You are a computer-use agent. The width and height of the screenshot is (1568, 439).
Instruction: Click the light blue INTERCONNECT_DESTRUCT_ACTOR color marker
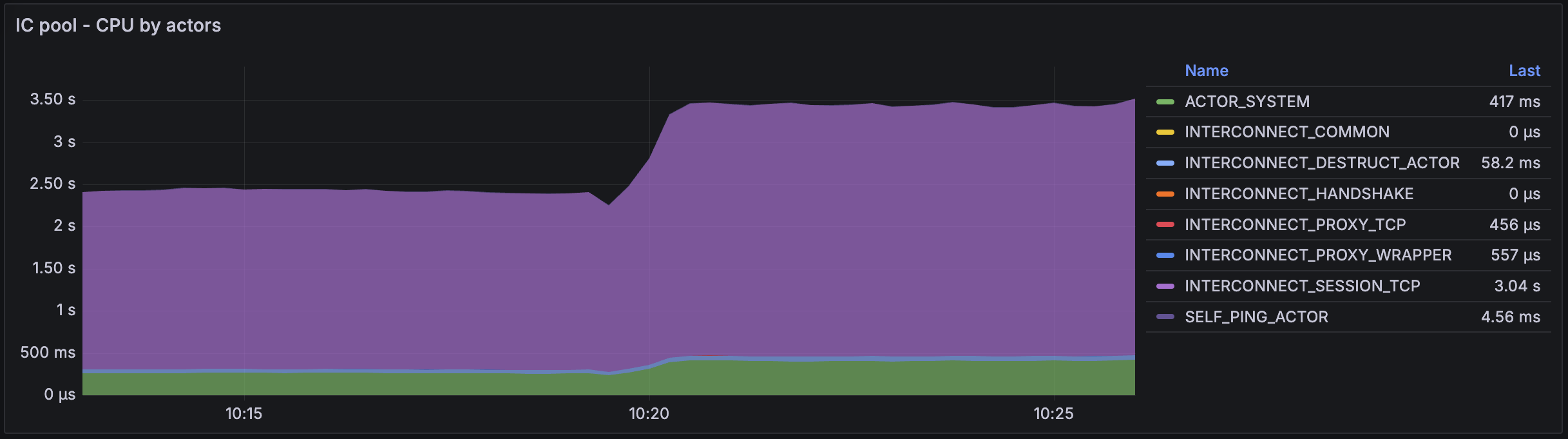(x=1165, y=163)
